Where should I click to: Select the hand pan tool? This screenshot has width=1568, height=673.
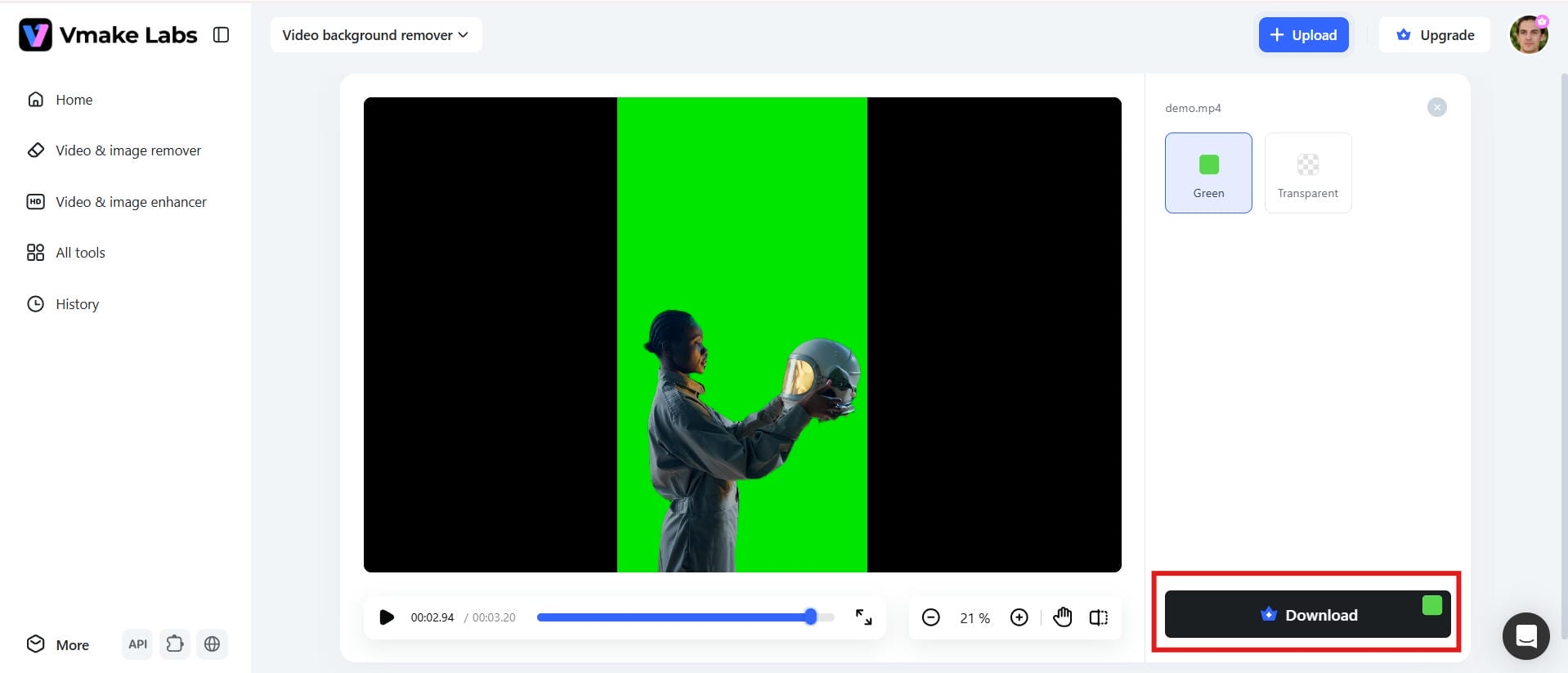pyautogui.click(x=1062, y=617)
